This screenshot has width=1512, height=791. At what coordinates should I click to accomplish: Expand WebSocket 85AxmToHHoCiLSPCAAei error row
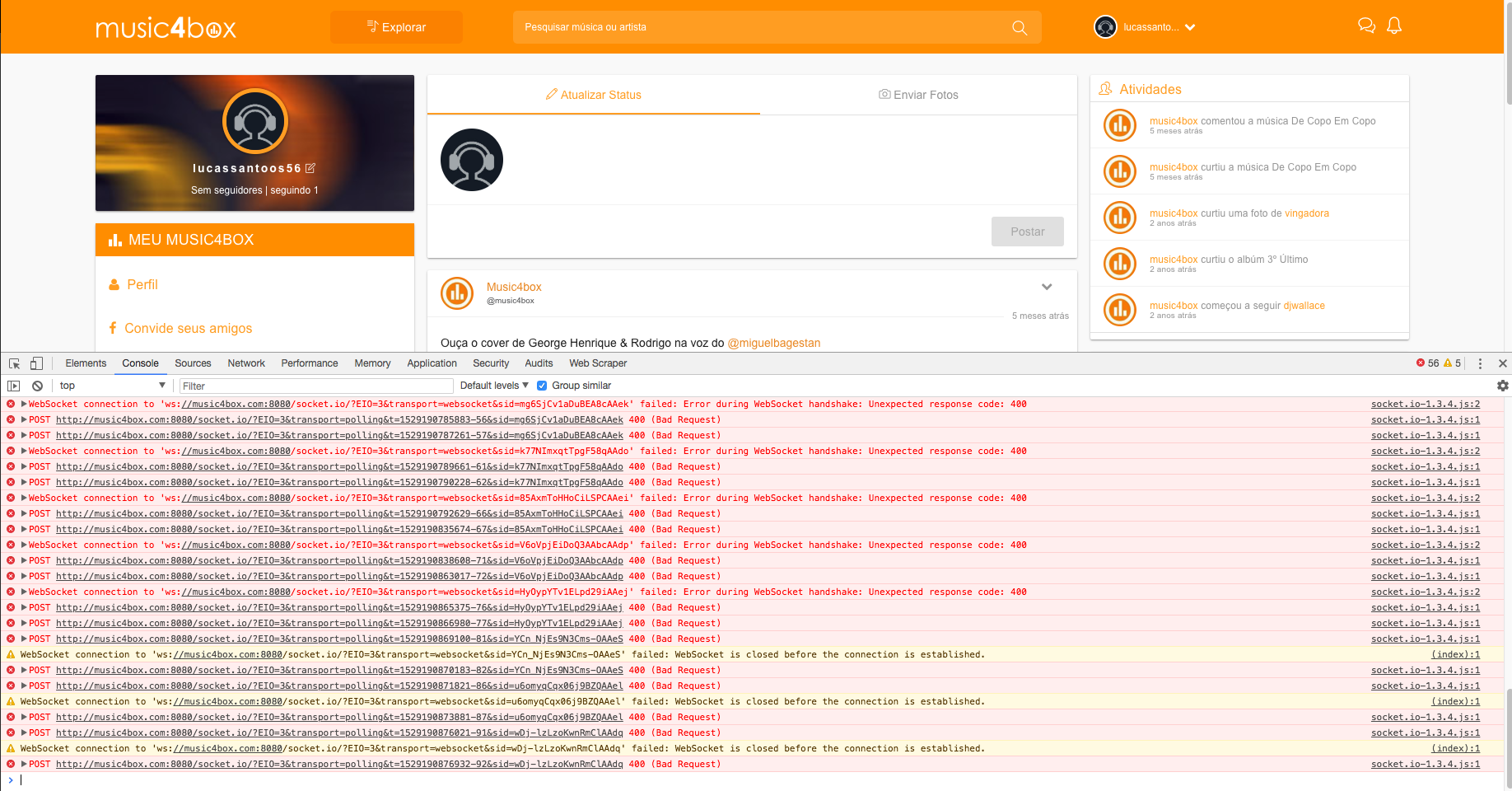(24, 498)
